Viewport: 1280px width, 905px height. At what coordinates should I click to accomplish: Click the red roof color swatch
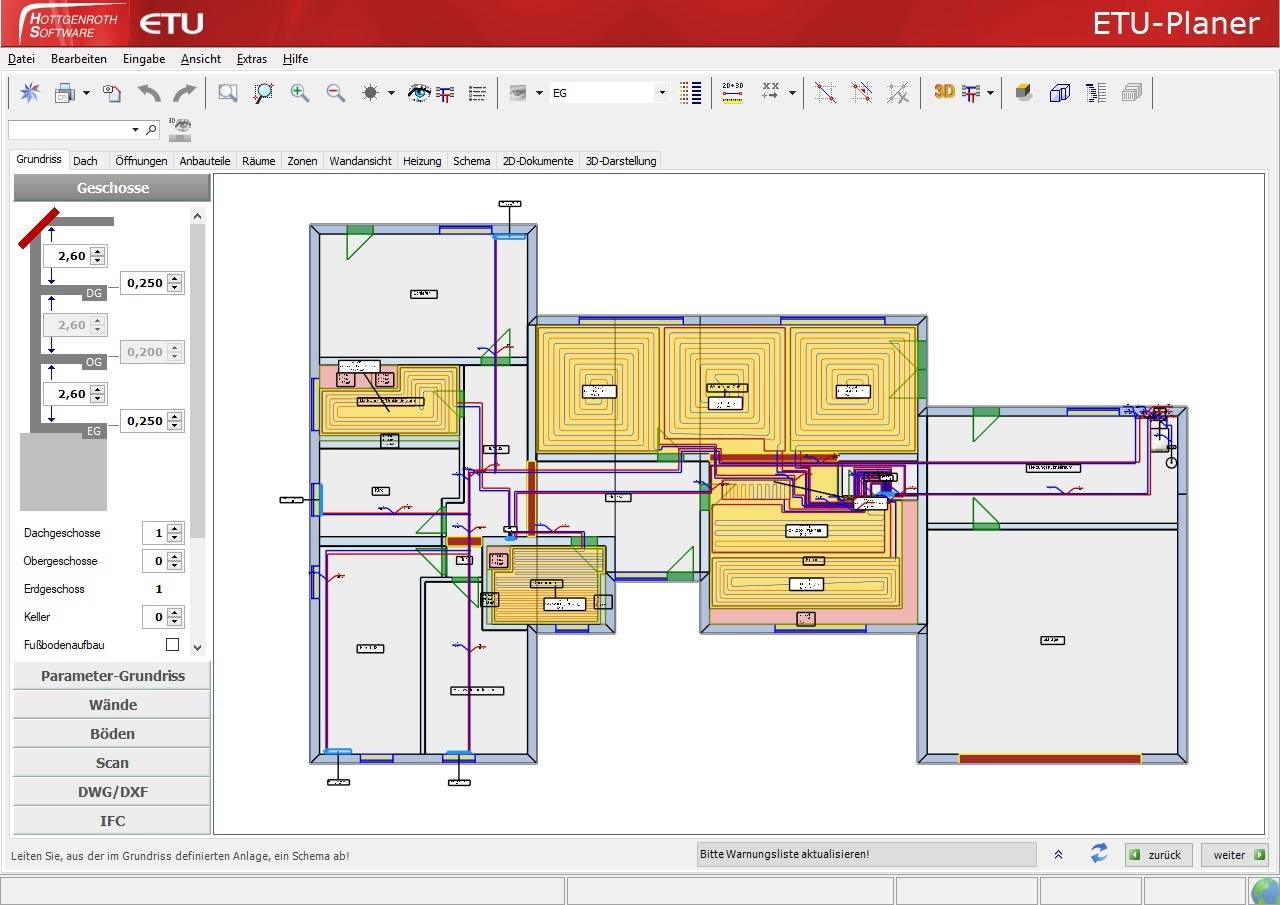38,227
